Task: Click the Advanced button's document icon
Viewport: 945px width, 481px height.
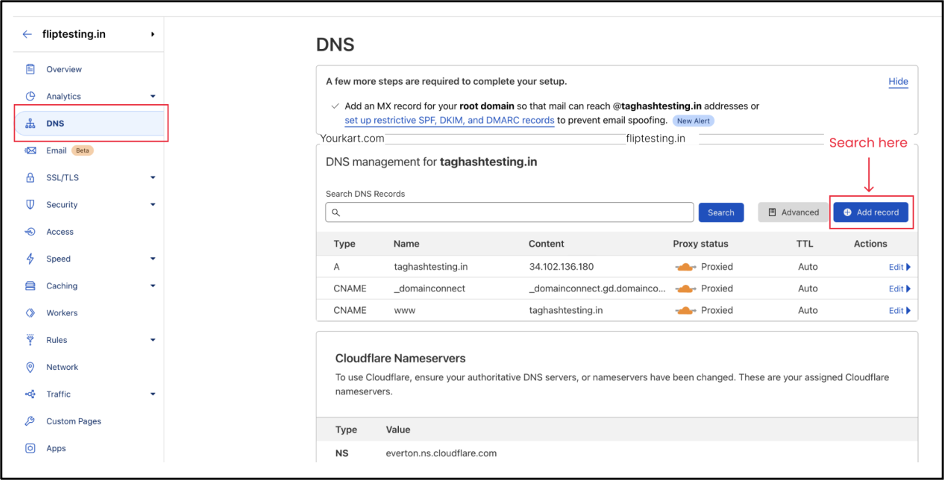Action: 772,212
